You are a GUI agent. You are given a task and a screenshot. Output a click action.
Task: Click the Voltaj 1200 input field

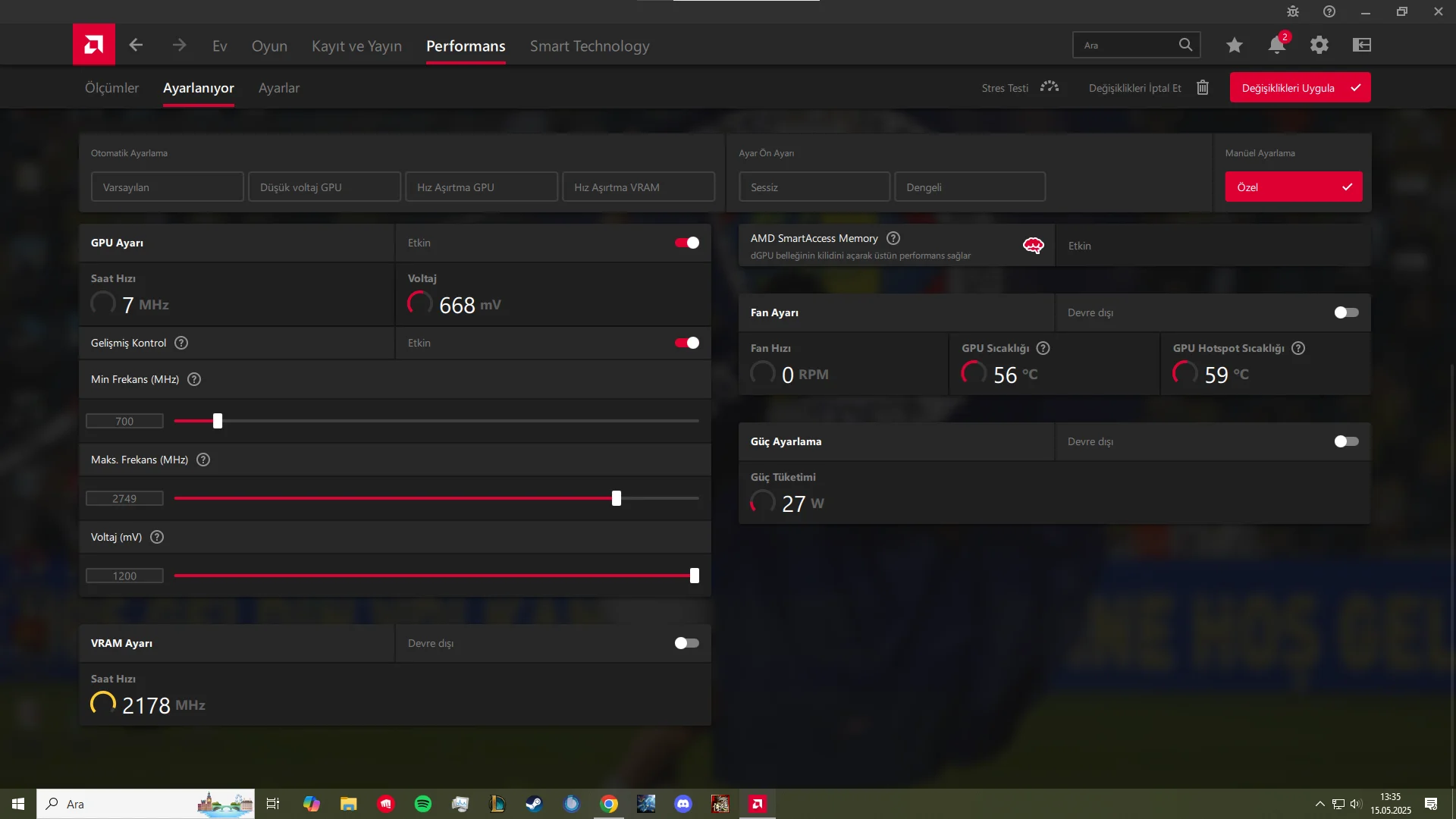(x=124, y=576)
